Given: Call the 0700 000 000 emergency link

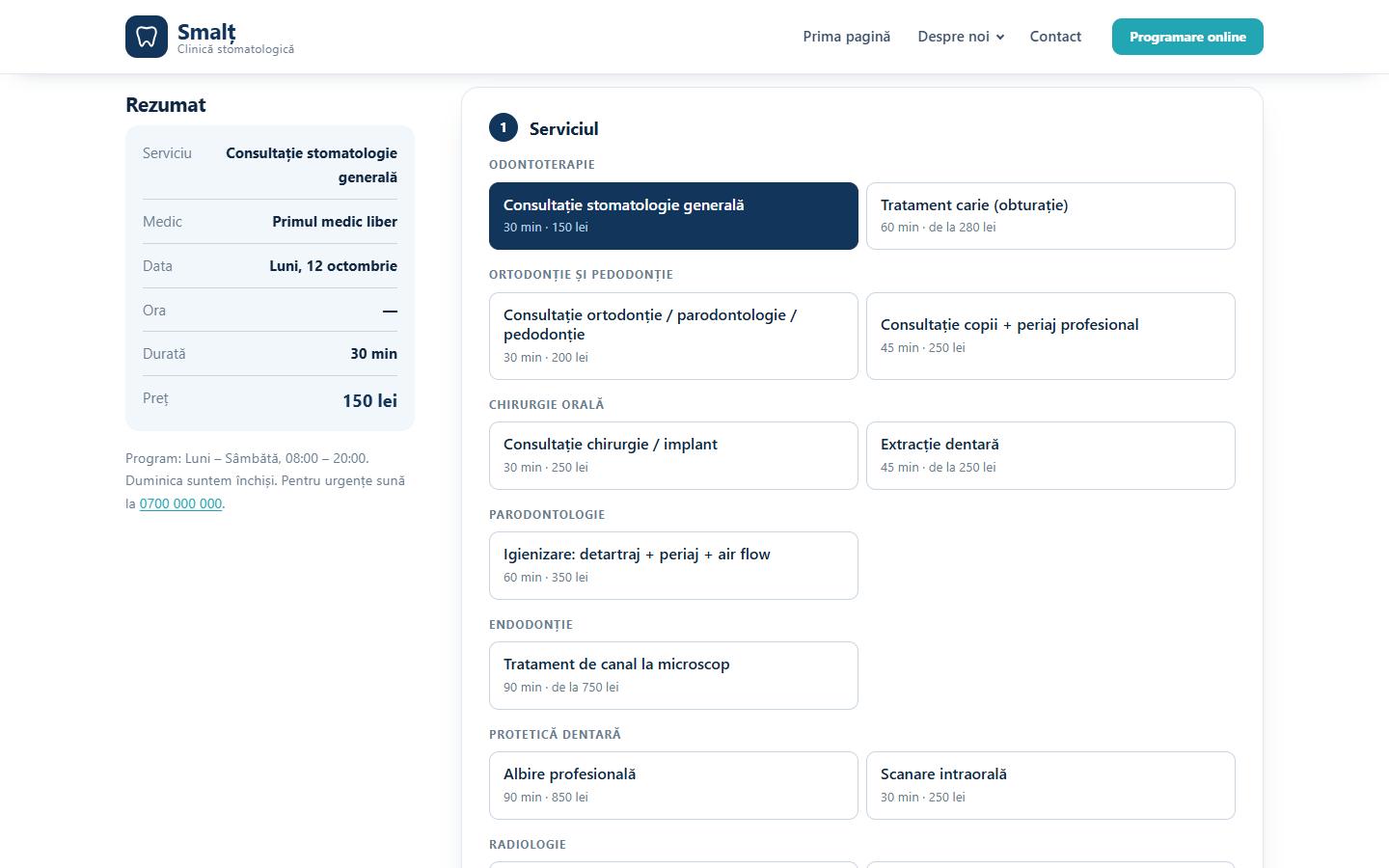Looking at the screenshot, I should tap(180, 503).
